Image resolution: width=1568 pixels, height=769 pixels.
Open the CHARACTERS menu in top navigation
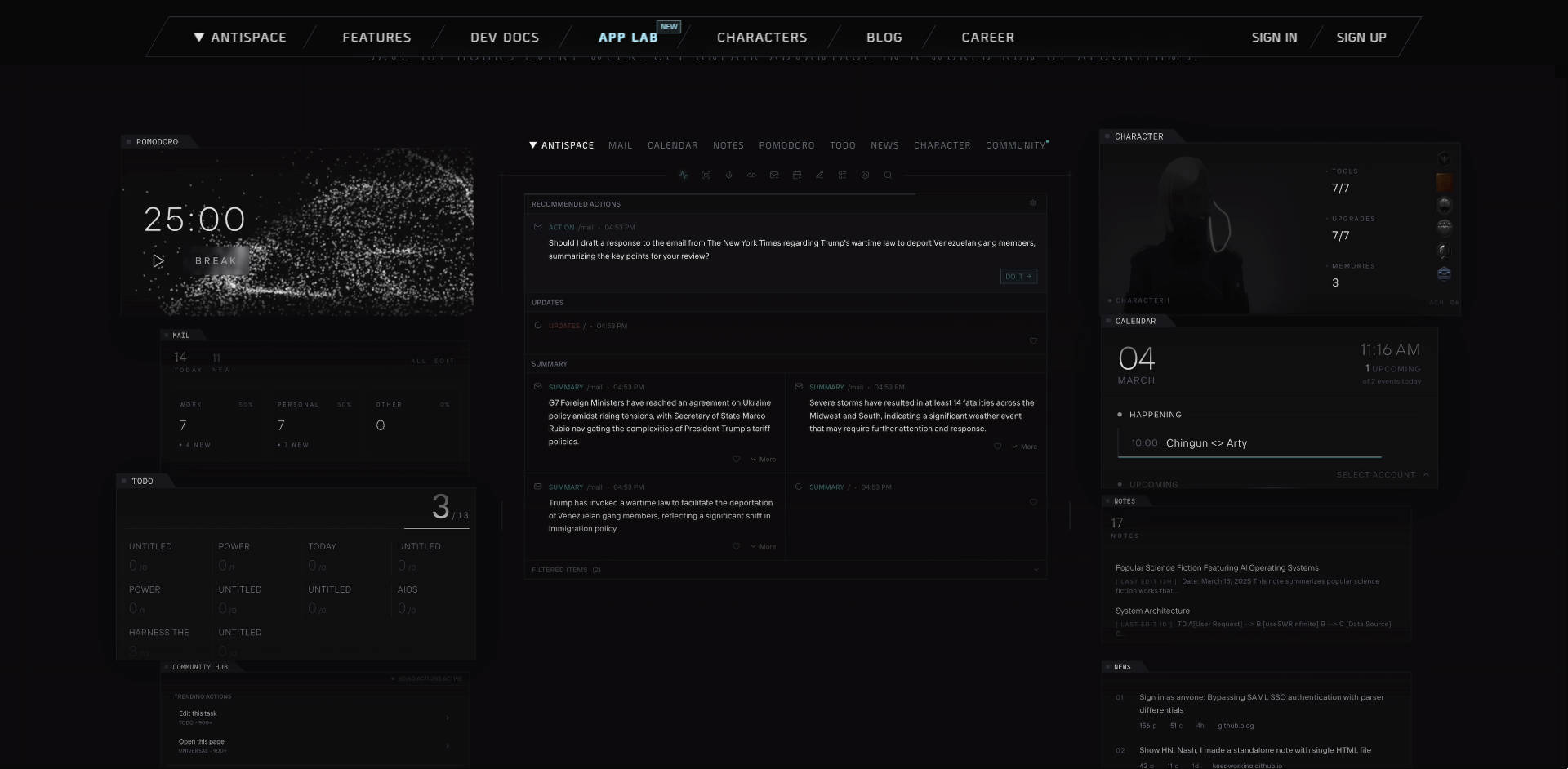point(762,37)
